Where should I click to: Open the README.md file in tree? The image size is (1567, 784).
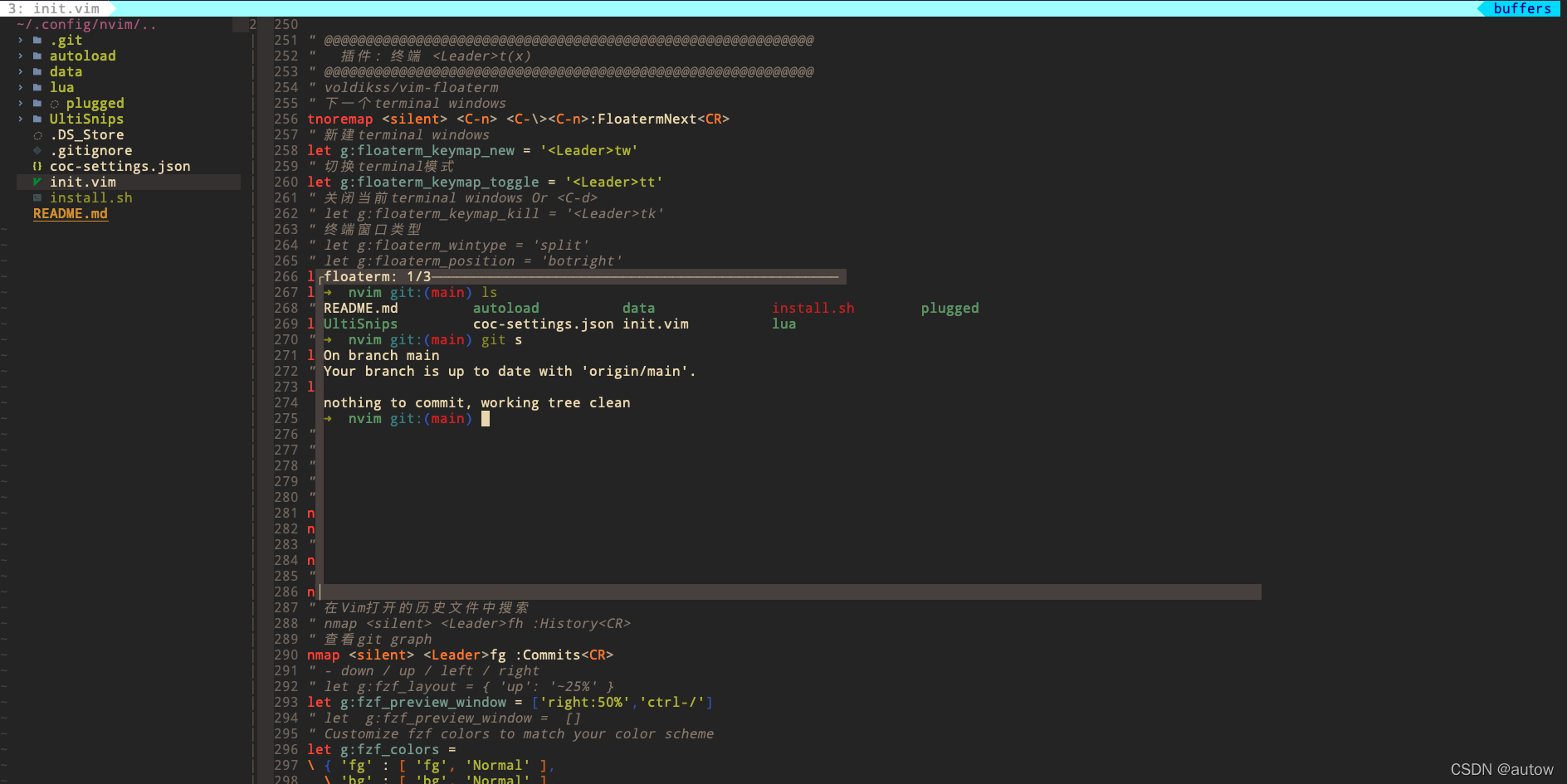(x=71, y=214)
